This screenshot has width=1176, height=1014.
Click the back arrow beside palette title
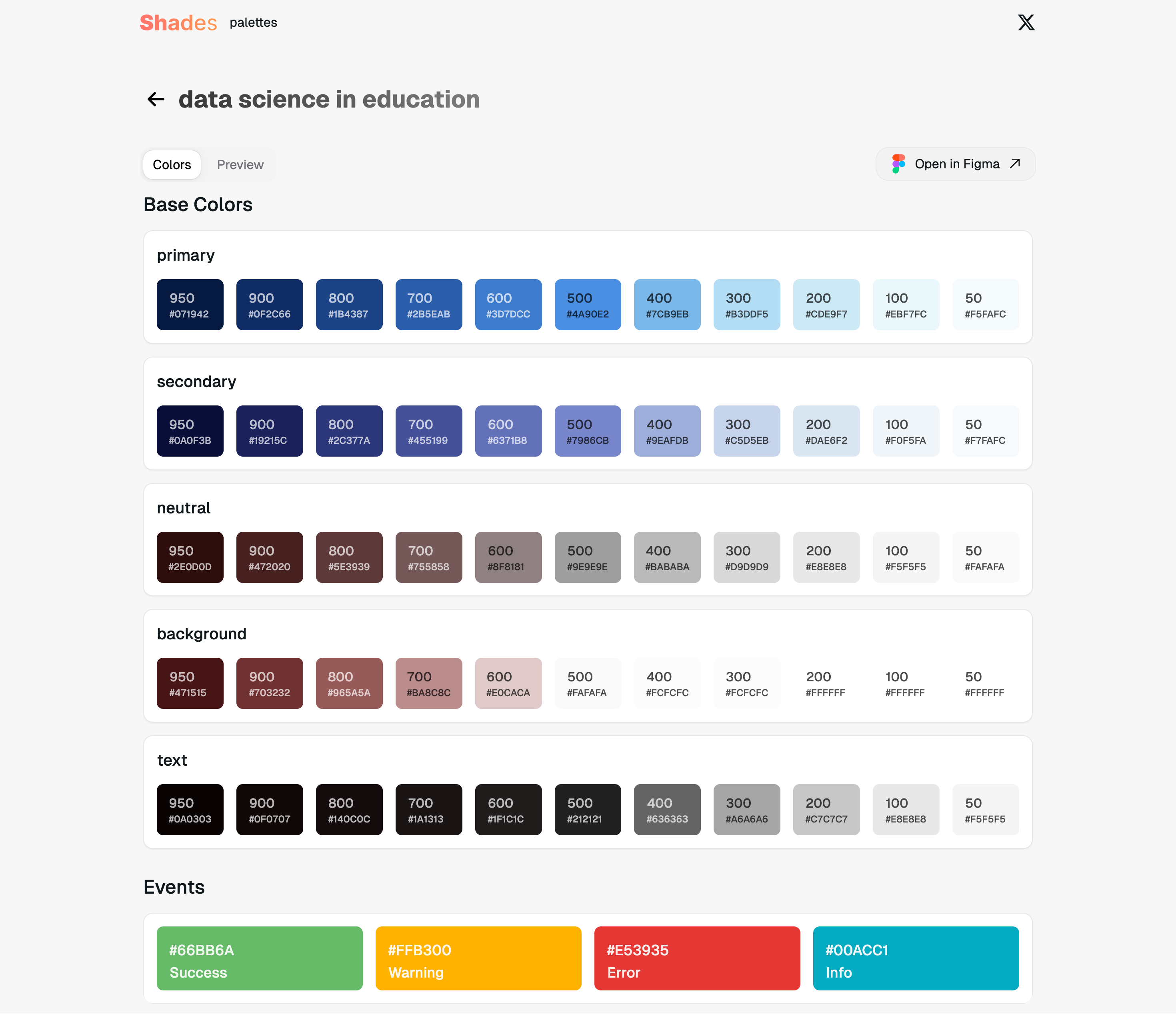tap(156, 99)
